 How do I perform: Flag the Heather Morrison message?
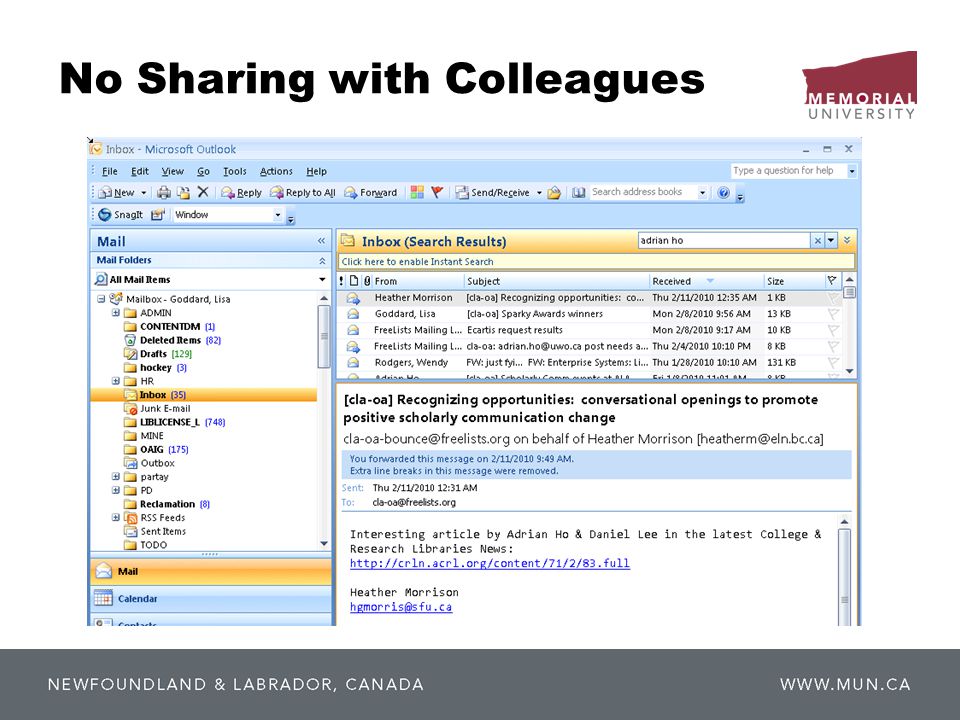(833, 298)
